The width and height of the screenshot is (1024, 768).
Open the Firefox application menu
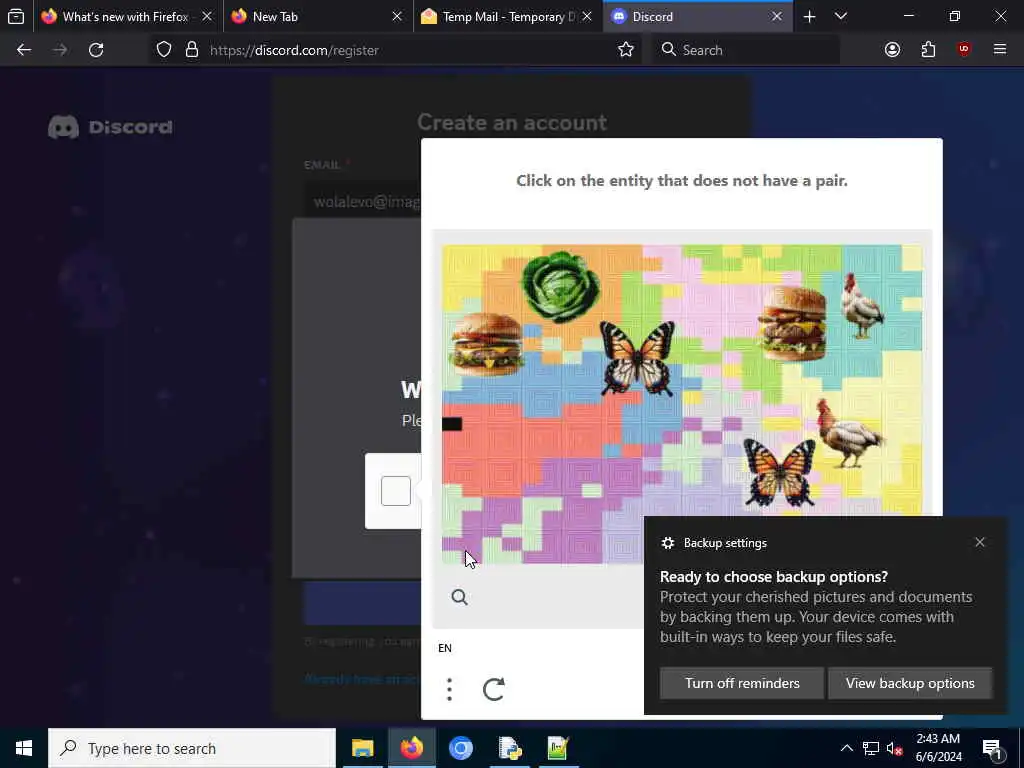pos(1000,50)
